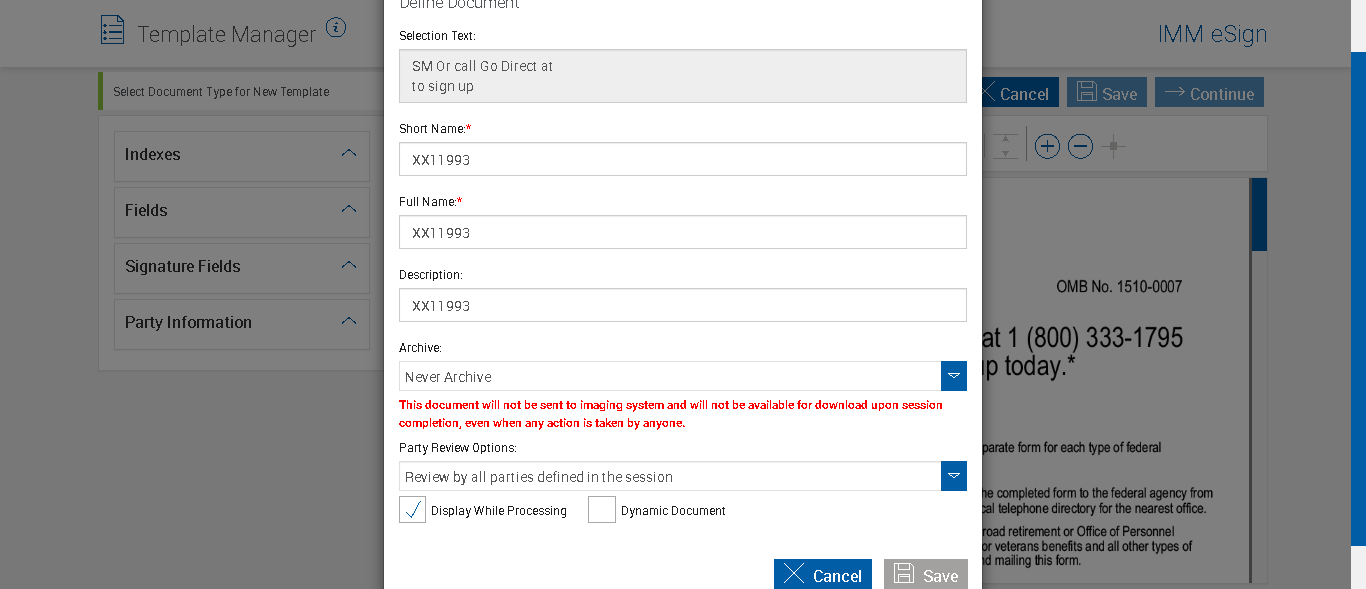The width and height of the screenshot is (1366, 589).
Task: Open the Party Review Options dropdown
Action: 954,476
